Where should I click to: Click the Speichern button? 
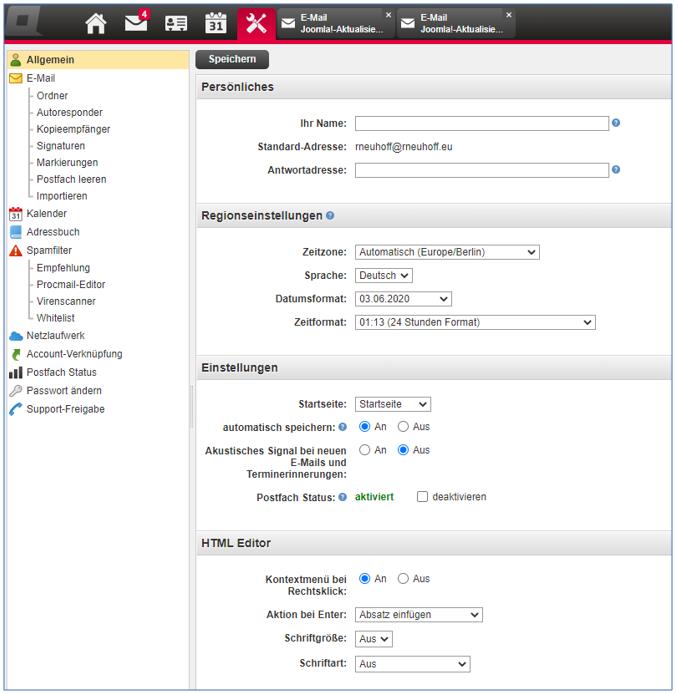click(232, 59)
